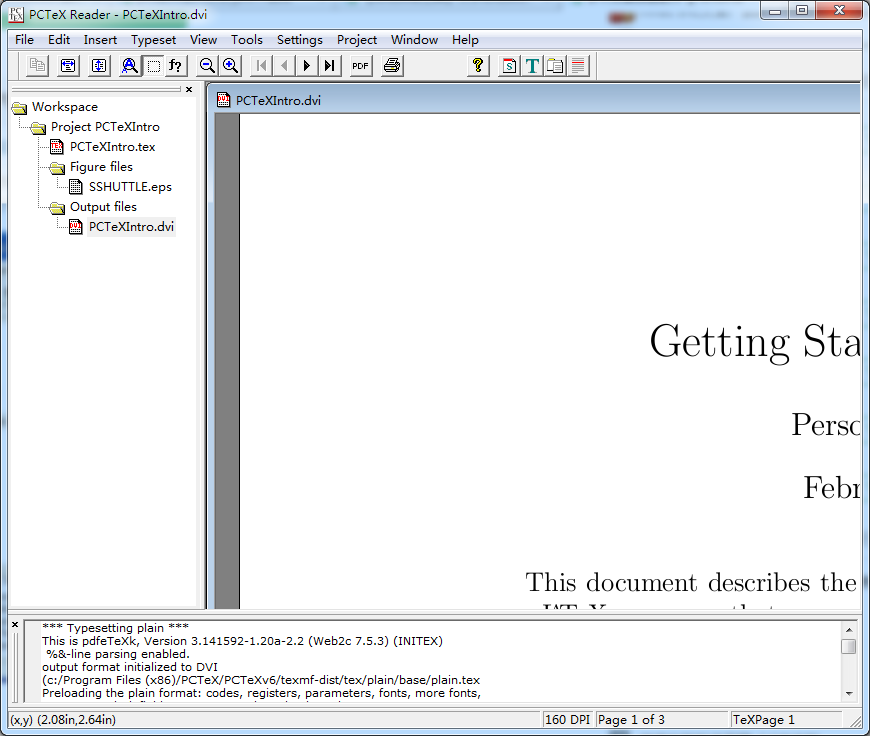Screen dimensions: 870x736
Task: Click the Find Text magnifier icon
Action: [129, 65]
